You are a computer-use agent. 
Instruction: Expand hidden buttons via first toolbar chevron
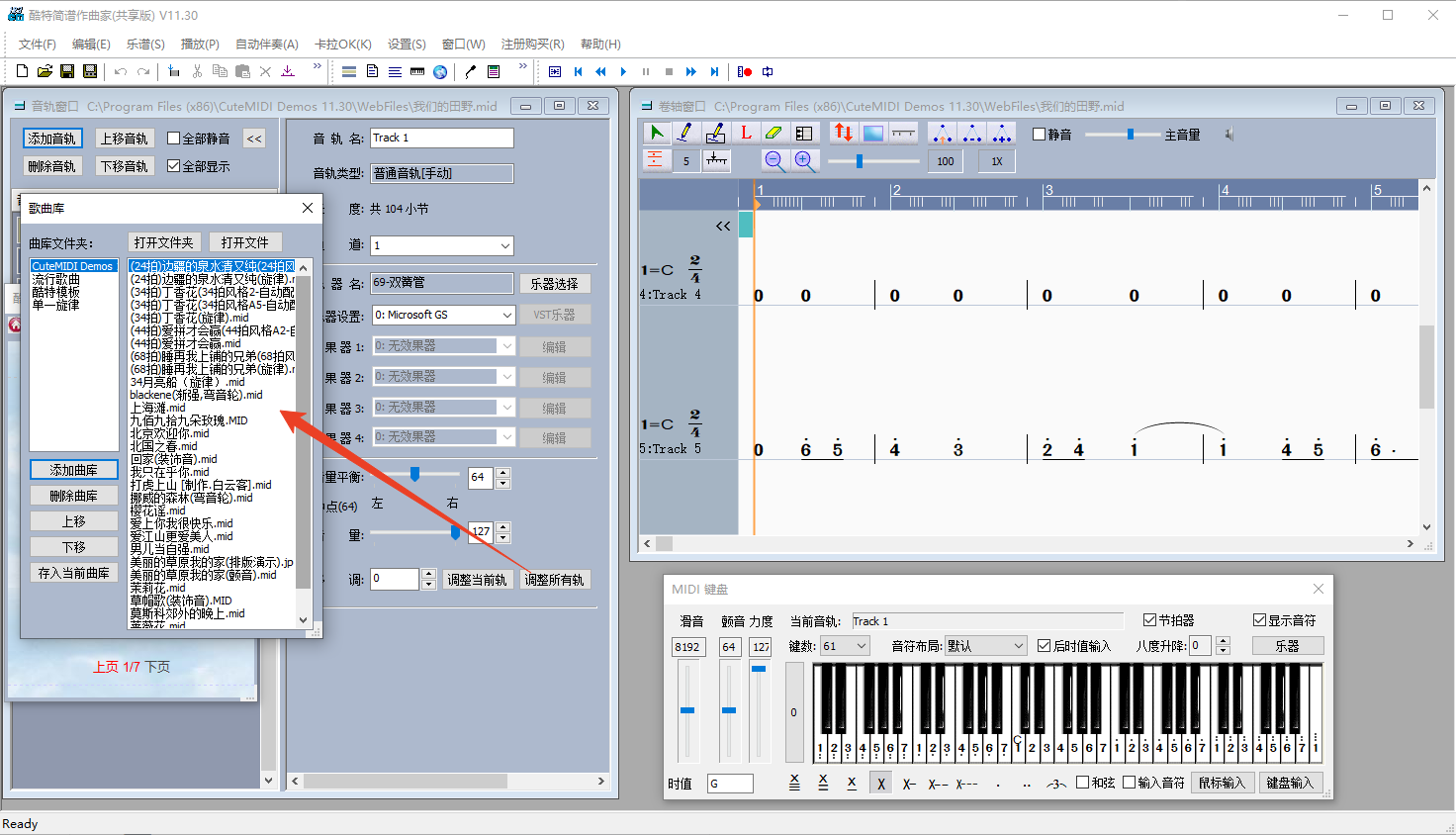(x=317, y=67)
